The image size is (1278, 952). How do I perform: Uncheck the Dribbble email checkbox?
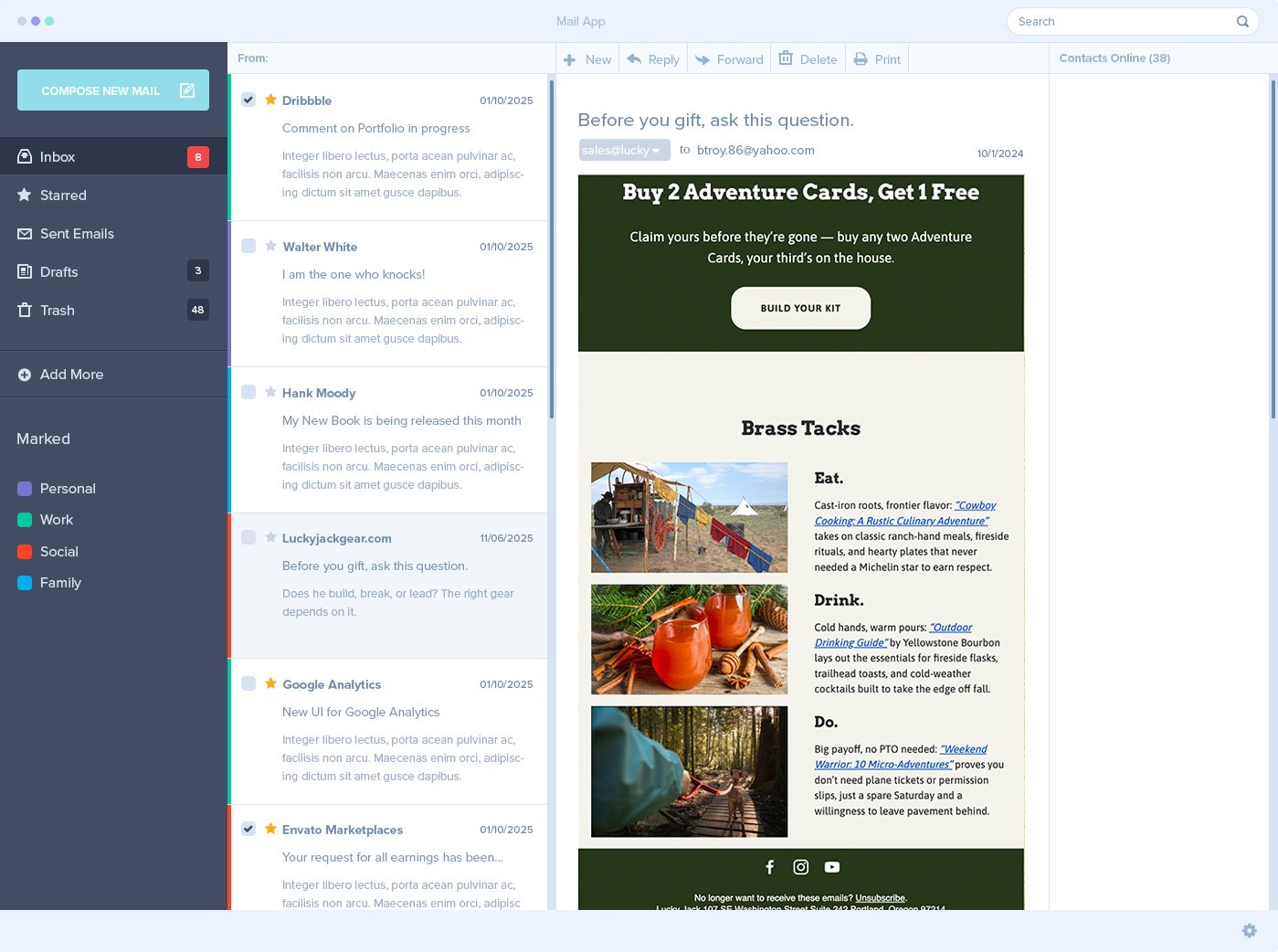click(x=248, y=100)
